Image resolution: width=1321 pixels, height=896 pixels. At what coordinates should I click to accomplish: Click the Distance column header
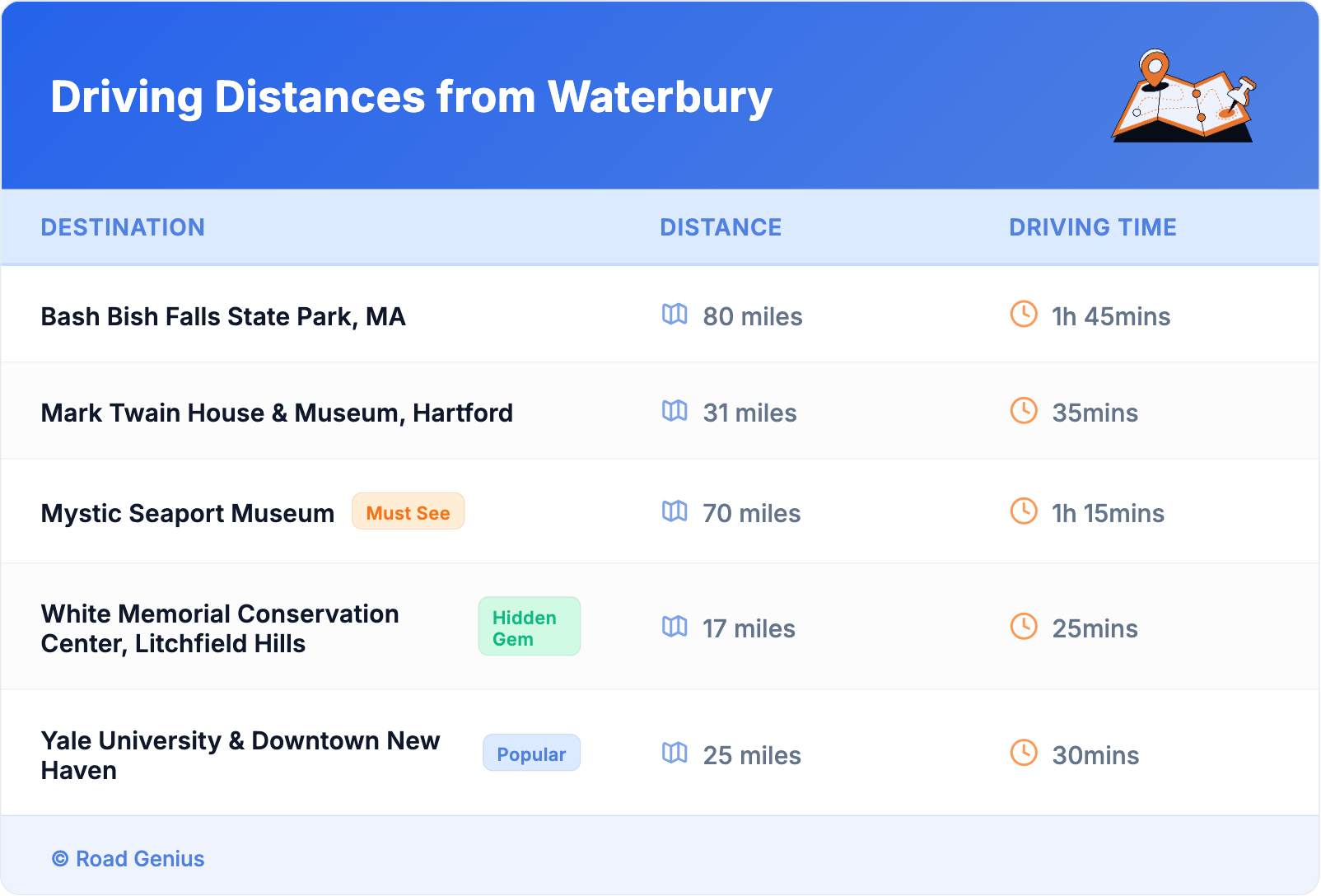click(x=721, y=227)
